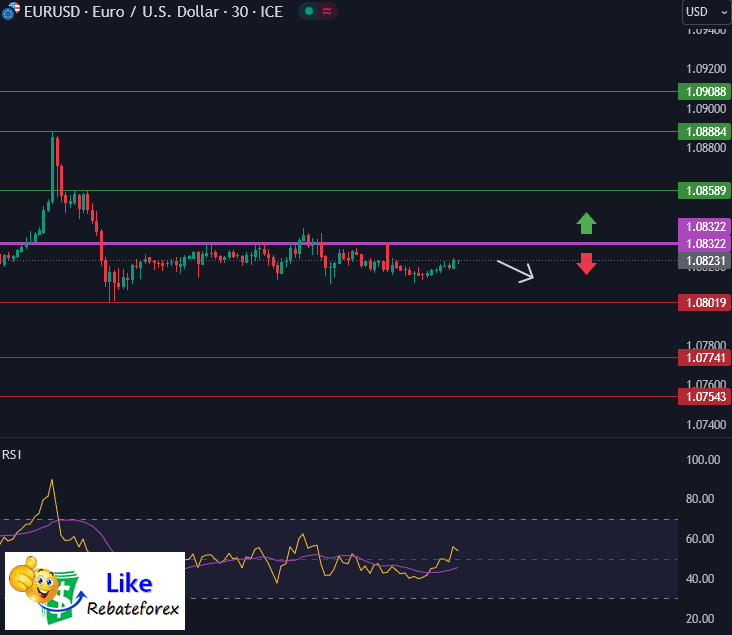Viewport: 732px width, 635px height.
Task: Click the green up arrow on chart
Action: click(x=587, y=223)
